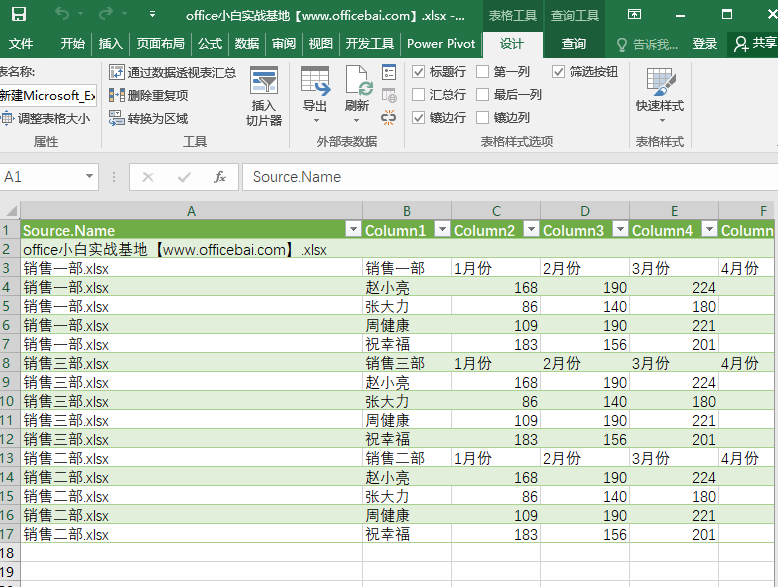Expand the Name Box dropdown arrow
Viewport: 778px width, 587px height.
(x=89, y=177)
